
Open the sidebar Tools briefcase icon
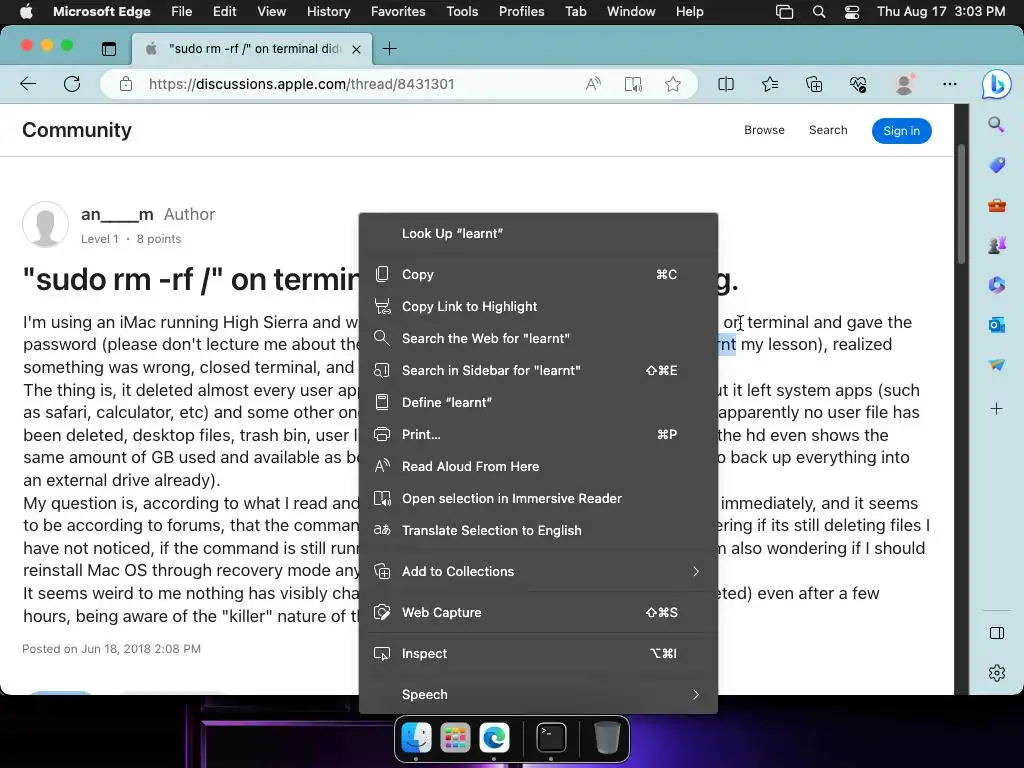997,206
